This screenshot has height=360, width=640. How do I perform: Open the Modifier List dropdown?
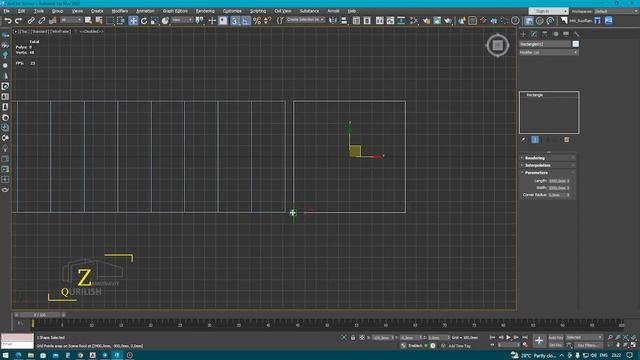549,52
